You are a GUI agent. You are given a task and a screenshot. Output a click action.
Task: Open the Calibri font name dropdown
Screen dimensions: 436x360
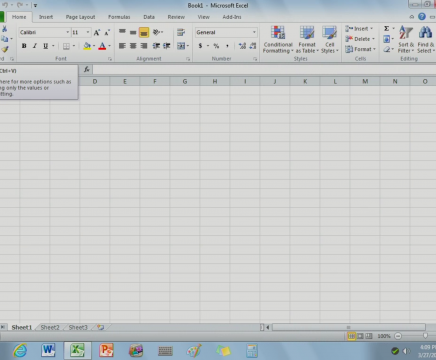click(x=67, y=32)
